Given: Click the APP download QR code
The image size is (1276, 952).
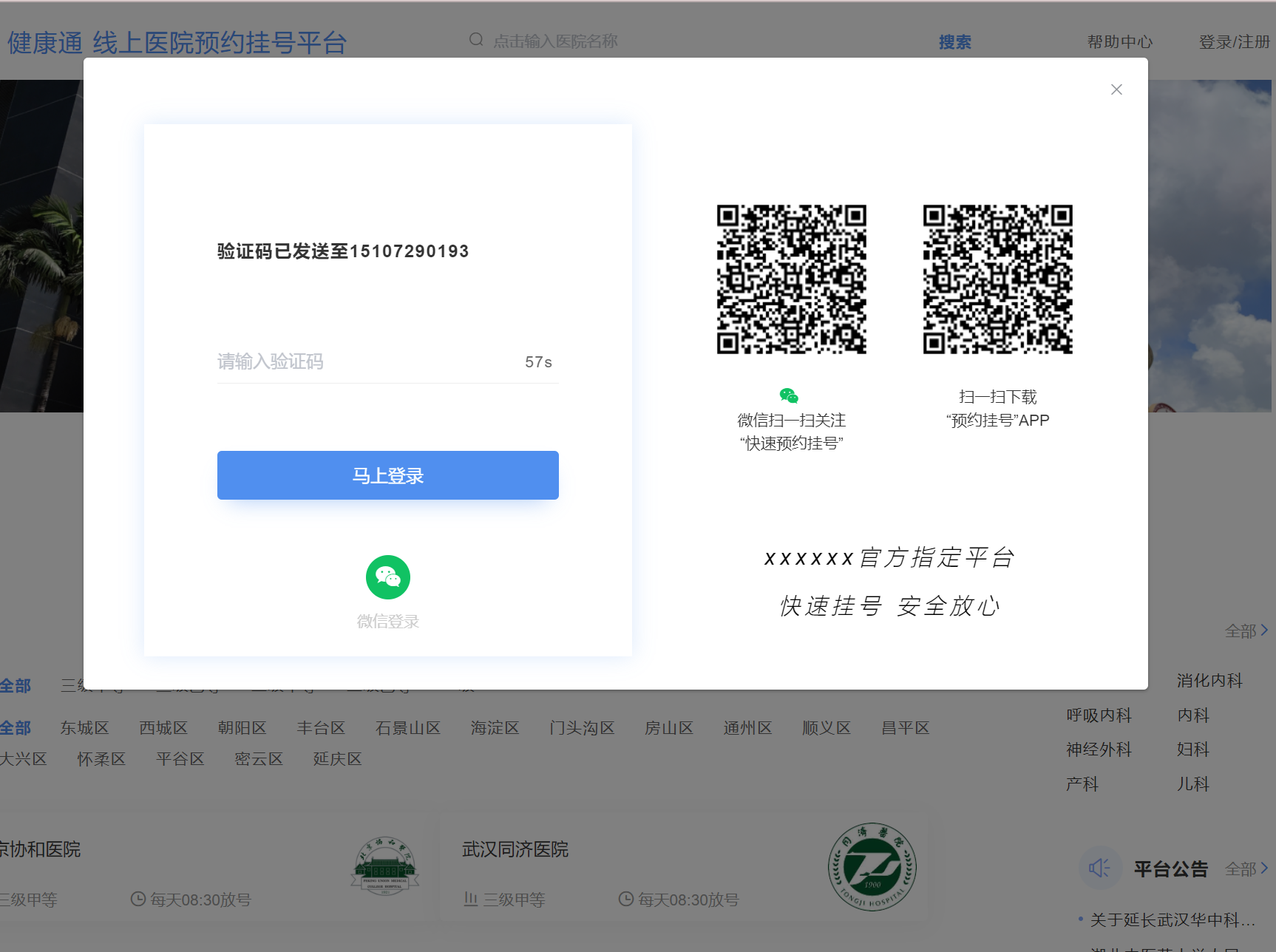Looking at the screenshot, I should (998, 279).
